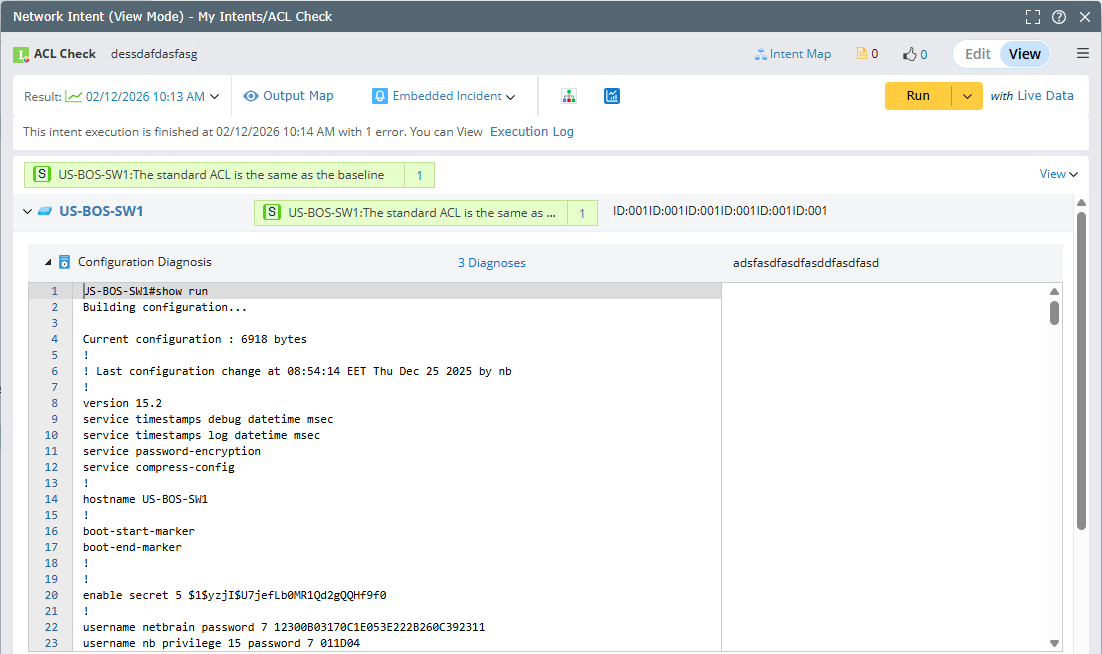Screen dimensions: 1102x654
Task: Collapse the US-BOS-SW1 device section
Action: (27, 211)
